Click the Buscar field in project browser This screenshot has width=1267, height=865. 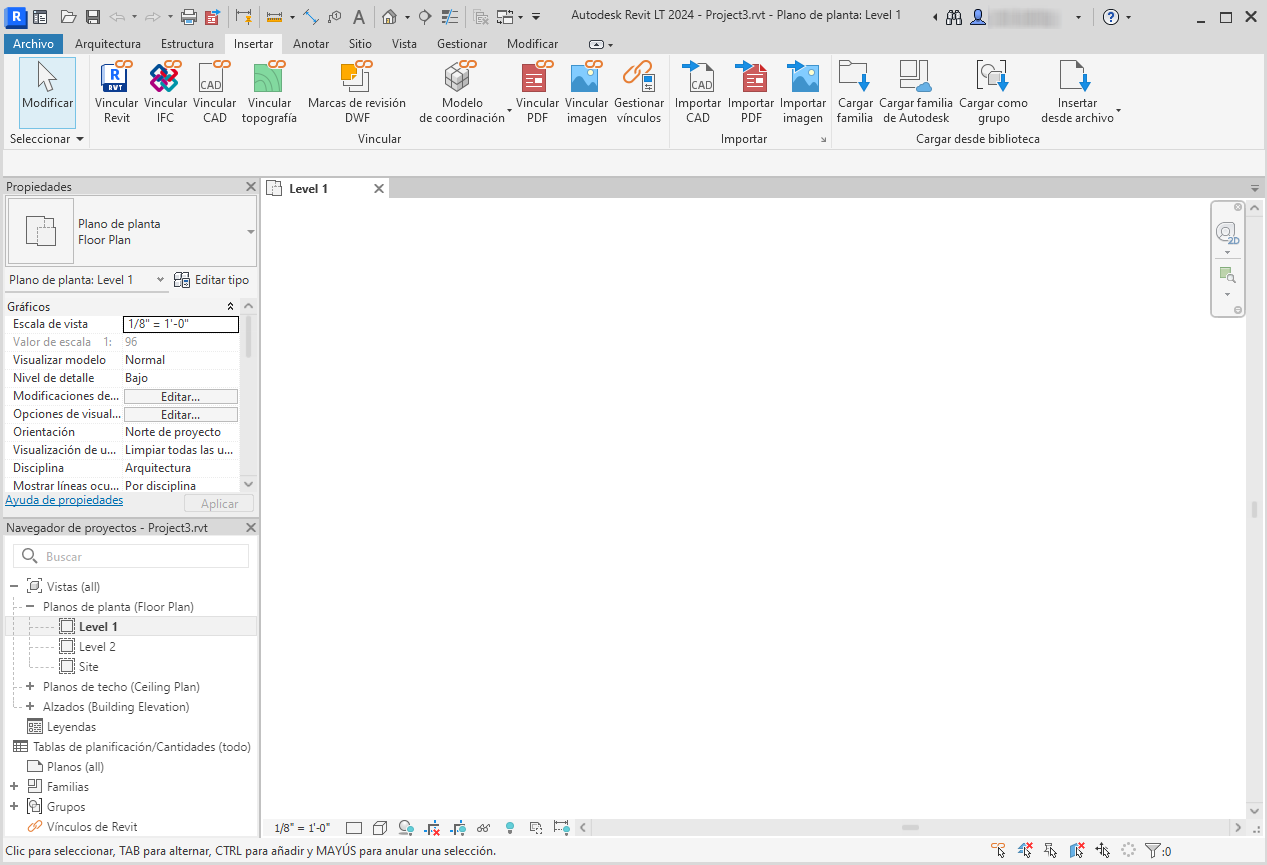(131, 556)
